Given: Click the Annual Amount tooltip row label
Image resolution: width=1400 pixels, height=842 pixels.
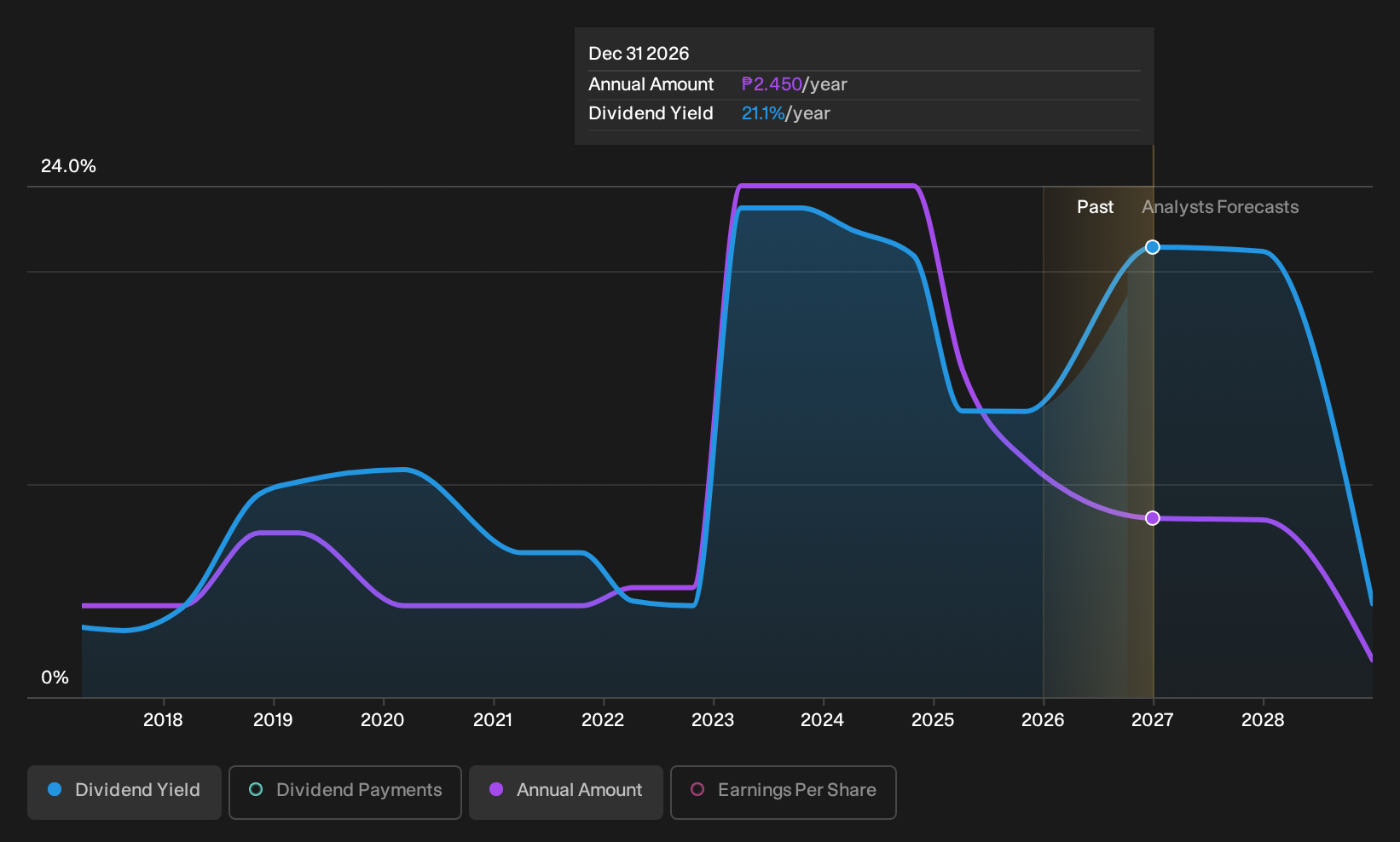Looking at the screenshot, I should pyautogui.click(x=651, y=84).
